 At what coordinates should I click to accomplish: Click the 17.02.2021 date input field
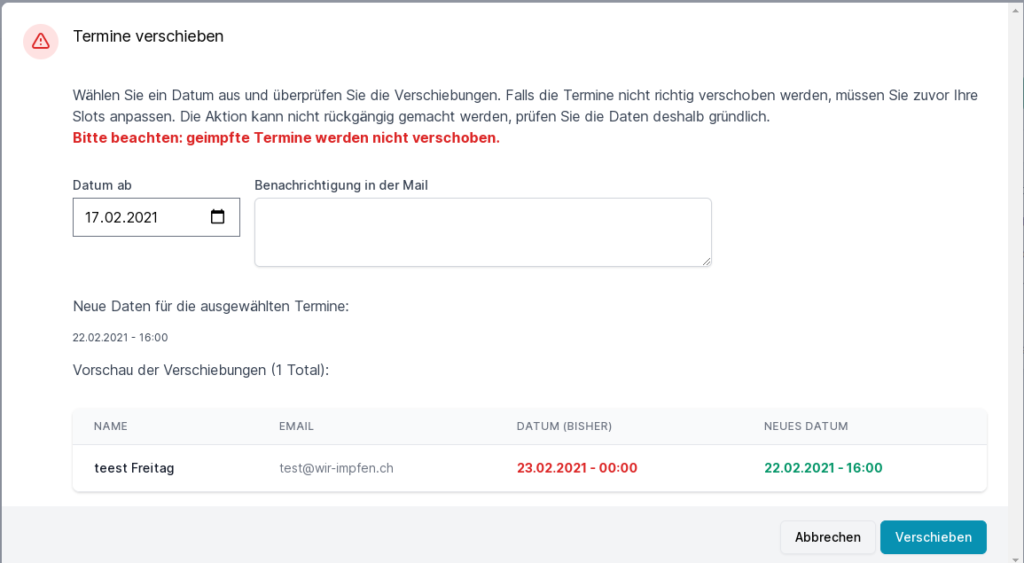[x=140, y=217]
